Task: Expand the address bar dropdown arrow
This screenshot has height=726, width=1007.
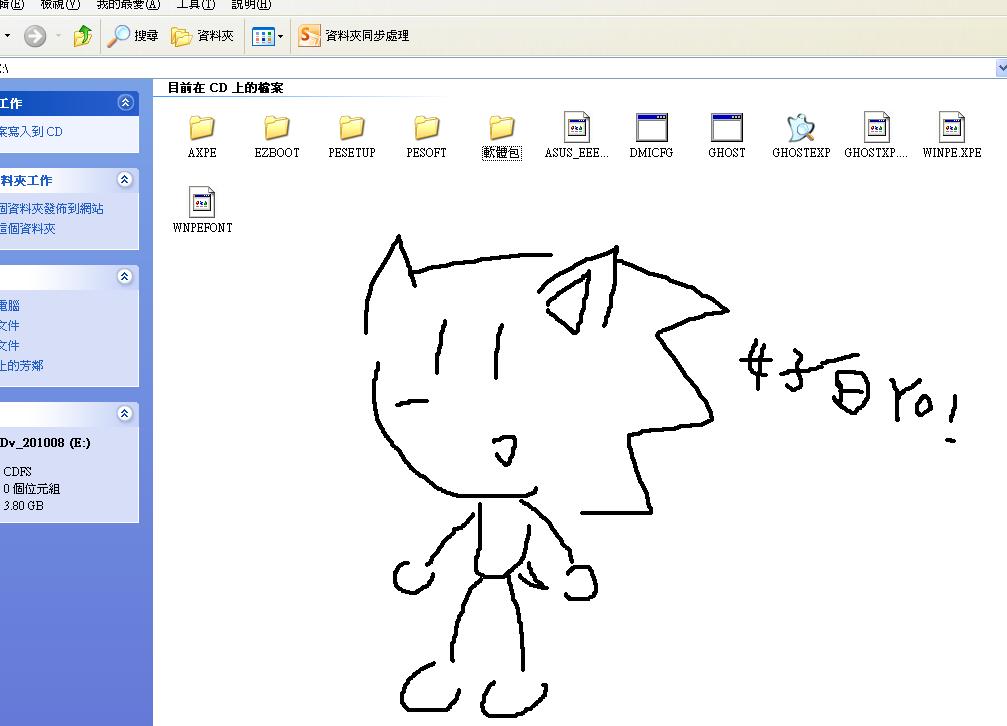Action: click(1001, 68)
